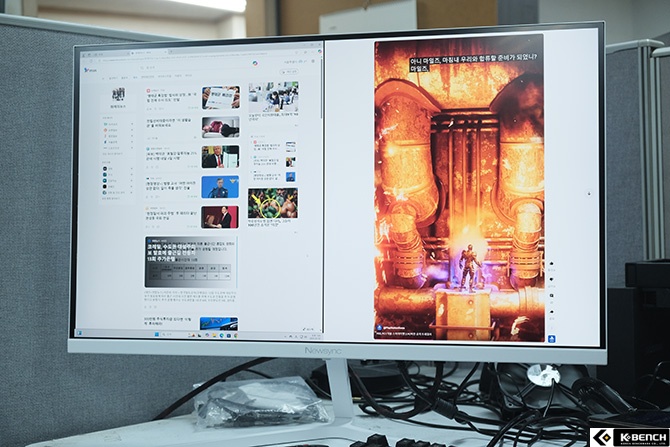Click personalize button under MSN settings gear
The image size is (670, 447).
coord(289,72)
